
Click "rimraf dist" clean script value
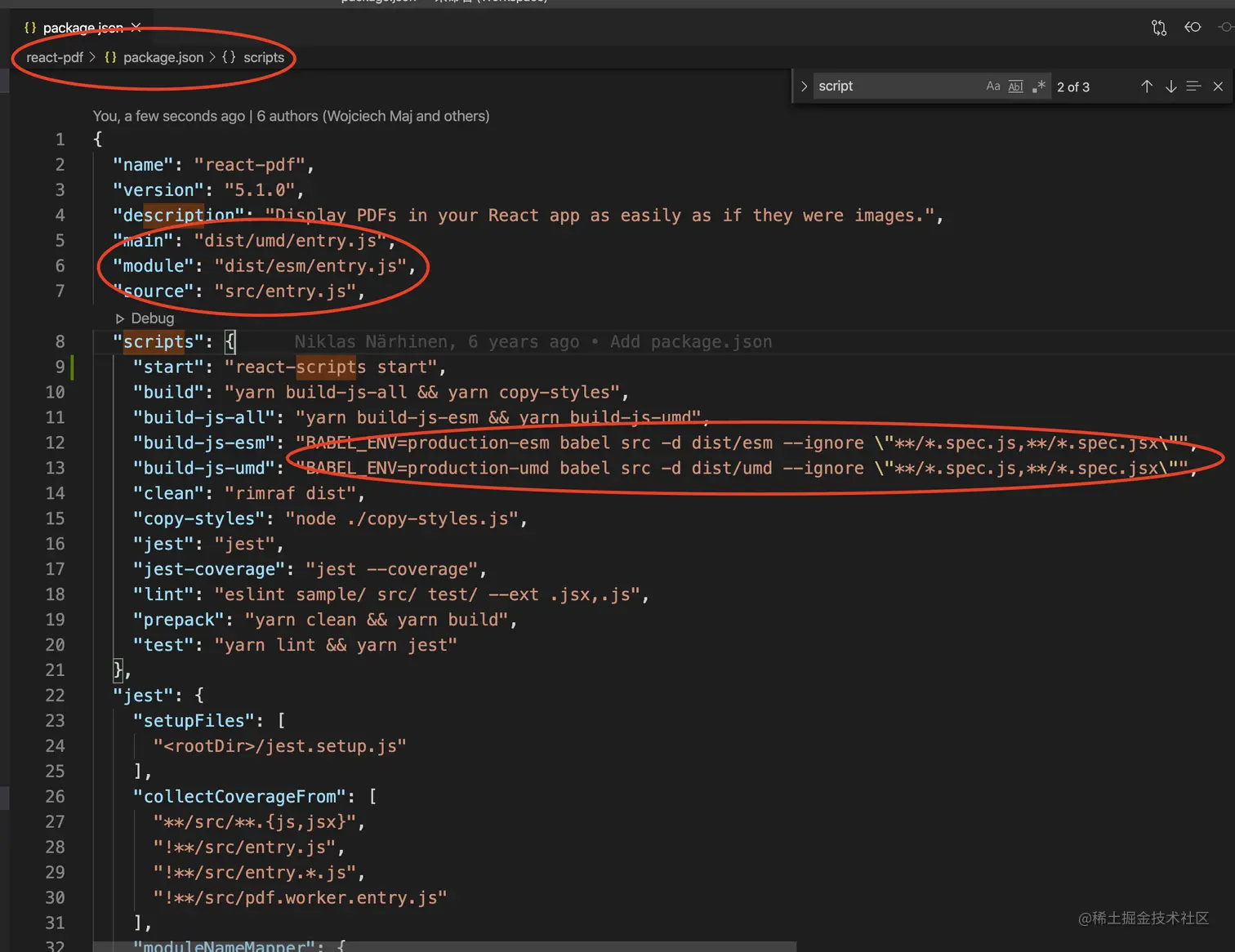pos(289,494)
